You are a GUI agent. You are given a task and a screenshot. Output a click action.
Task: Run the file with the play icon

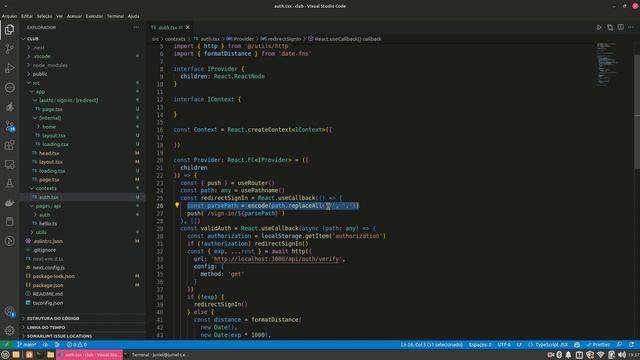pos(599,27)
